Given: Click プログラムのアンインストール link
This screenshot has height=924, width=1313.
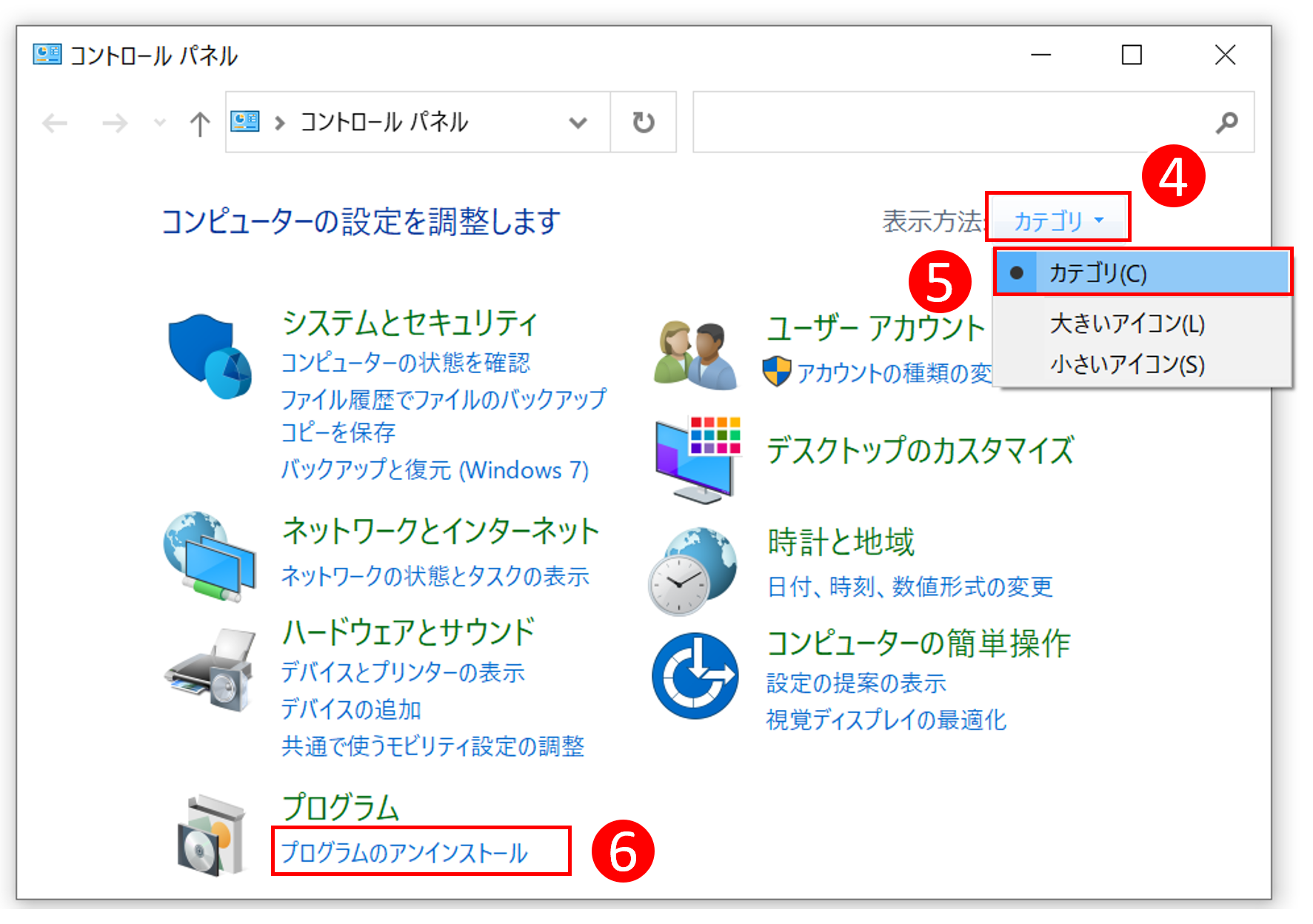Looking at the screenshot, I should coord(404,852).
